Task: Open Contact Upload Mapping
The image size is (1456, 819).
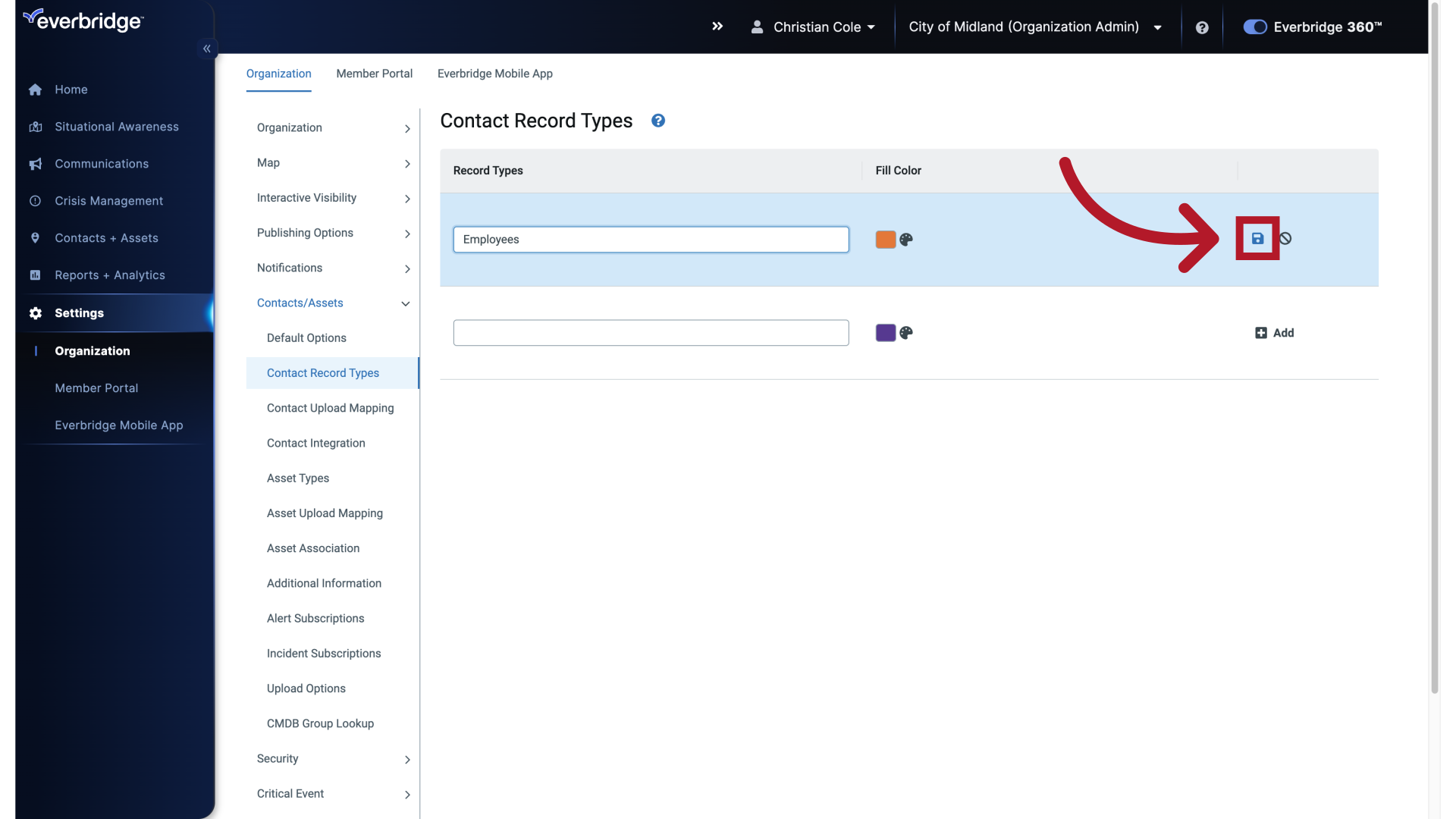Action: coord(331,408)
